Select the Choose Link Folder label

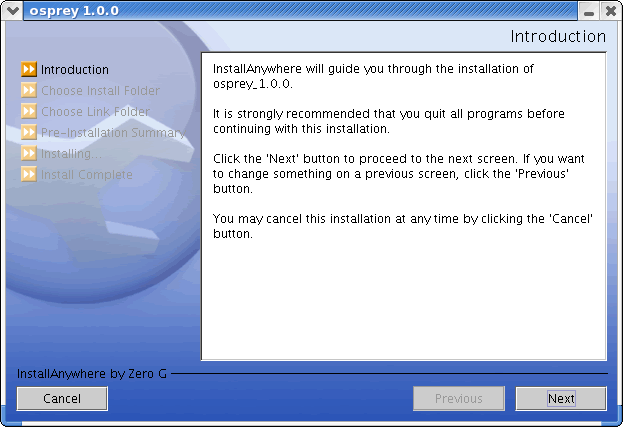[x=95, y=112]
